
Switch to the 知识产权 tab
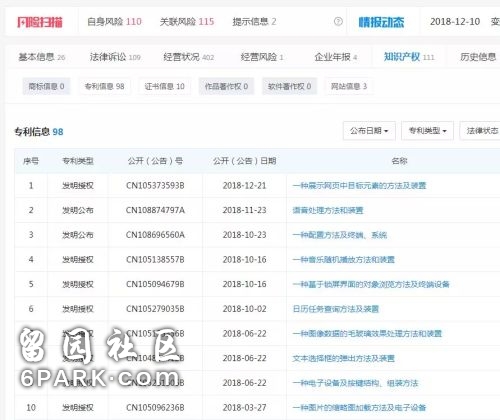pos(409,57)
